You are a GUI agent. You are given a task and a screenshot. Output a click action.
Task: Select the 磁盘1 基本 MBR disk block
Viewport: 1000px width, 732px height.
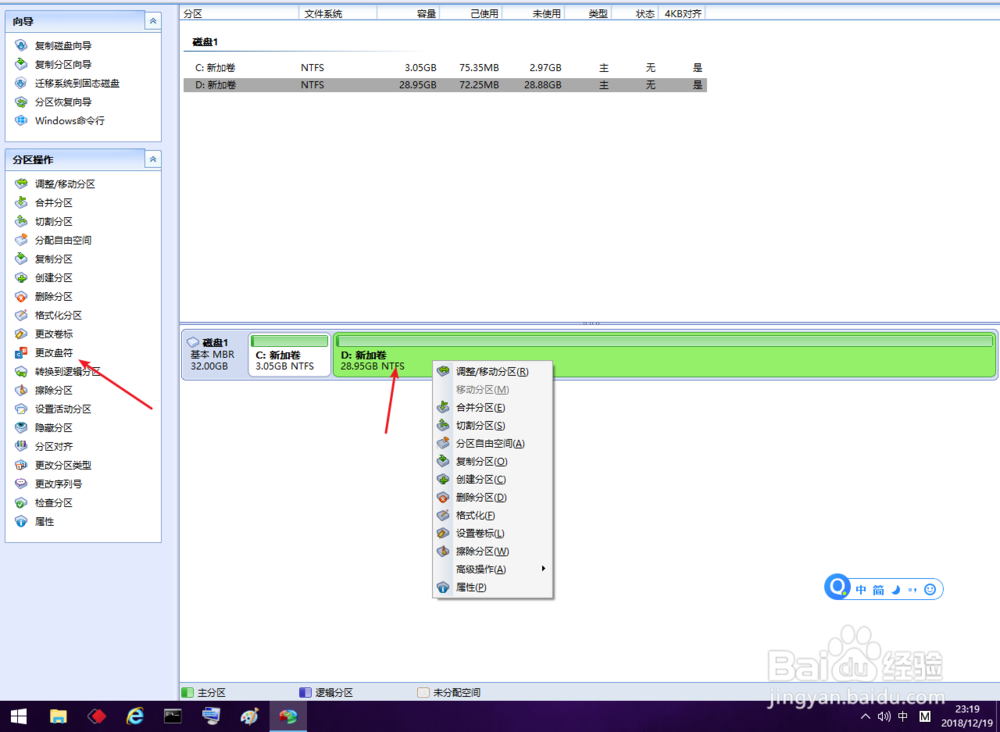tap(214, 355)
